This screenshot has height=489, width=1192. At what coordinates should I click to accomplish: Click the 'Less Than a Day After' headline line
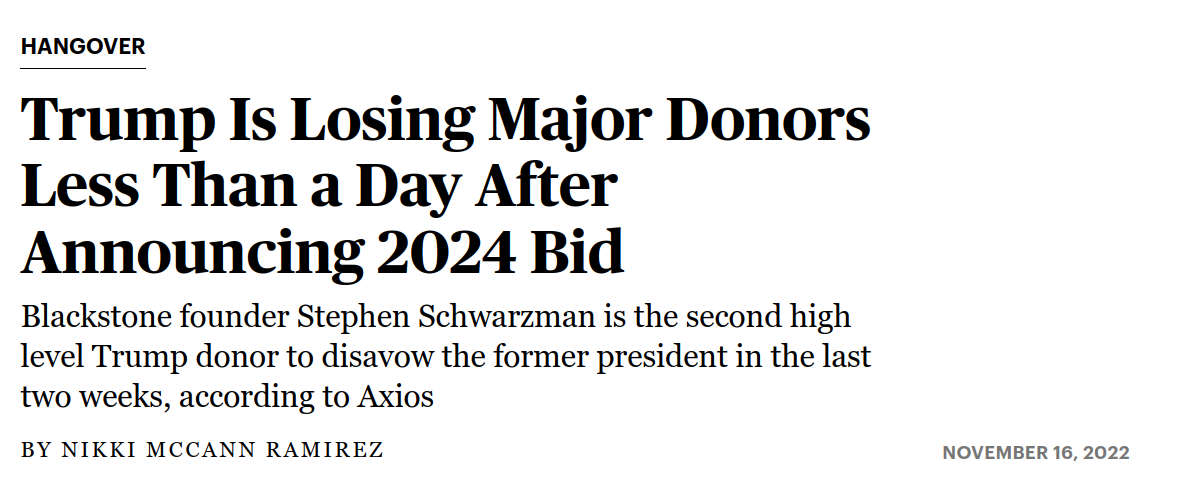[319, 186]
